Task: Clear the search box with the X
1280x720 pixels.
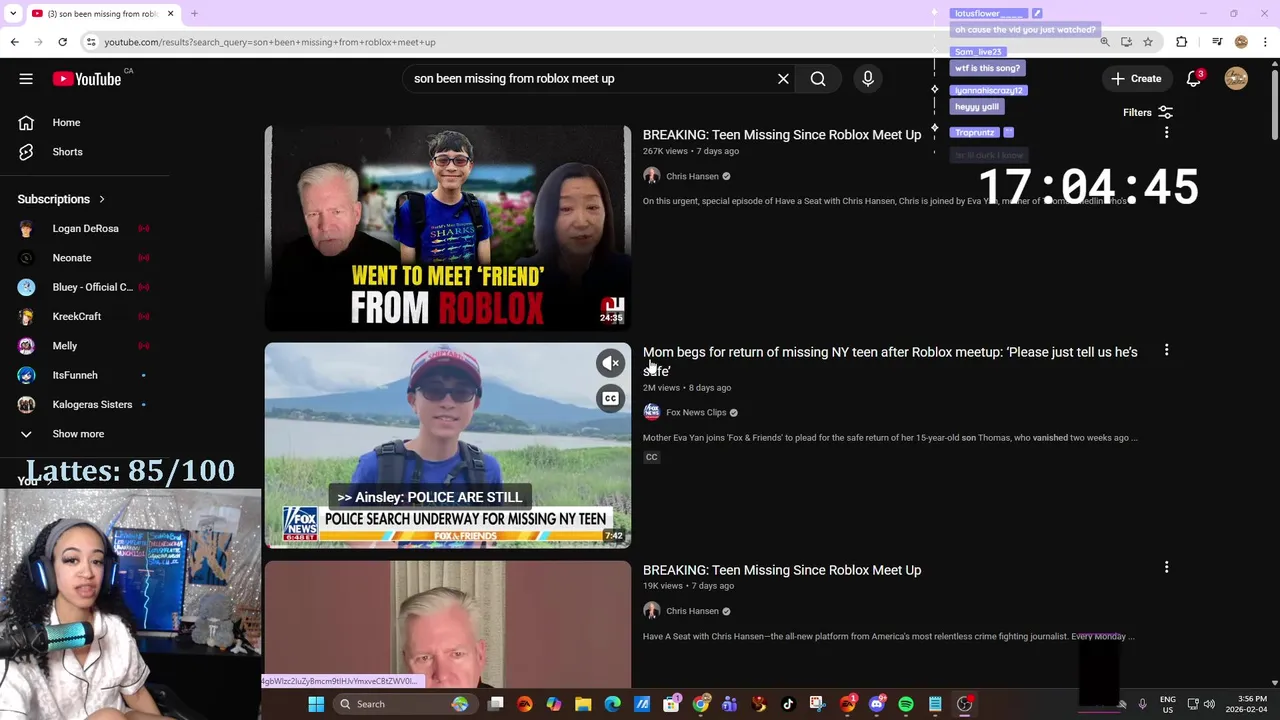Action: pos(783,78)
